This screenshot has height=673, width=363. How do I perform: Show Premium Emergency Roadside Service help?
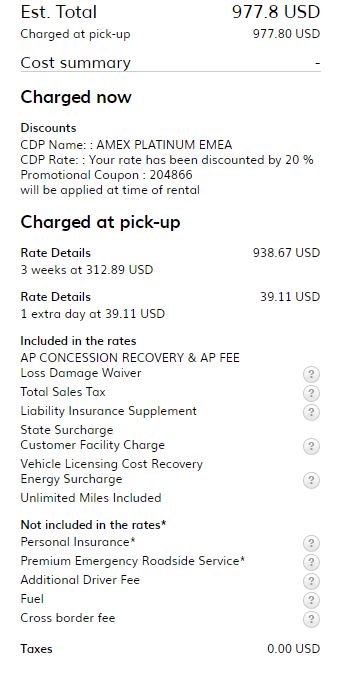(311, 562)
